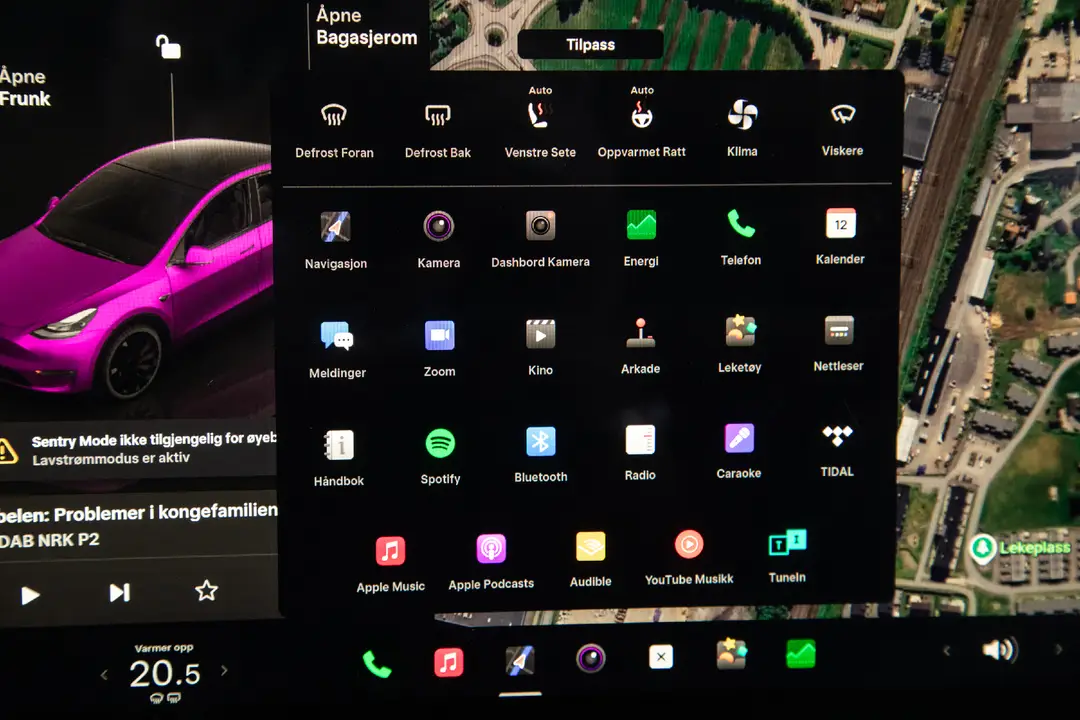Image resolution: width=1080 pixels, height=720 pixels.
Task: Open Kino theater mode
Action: click(x=540, y=336)
